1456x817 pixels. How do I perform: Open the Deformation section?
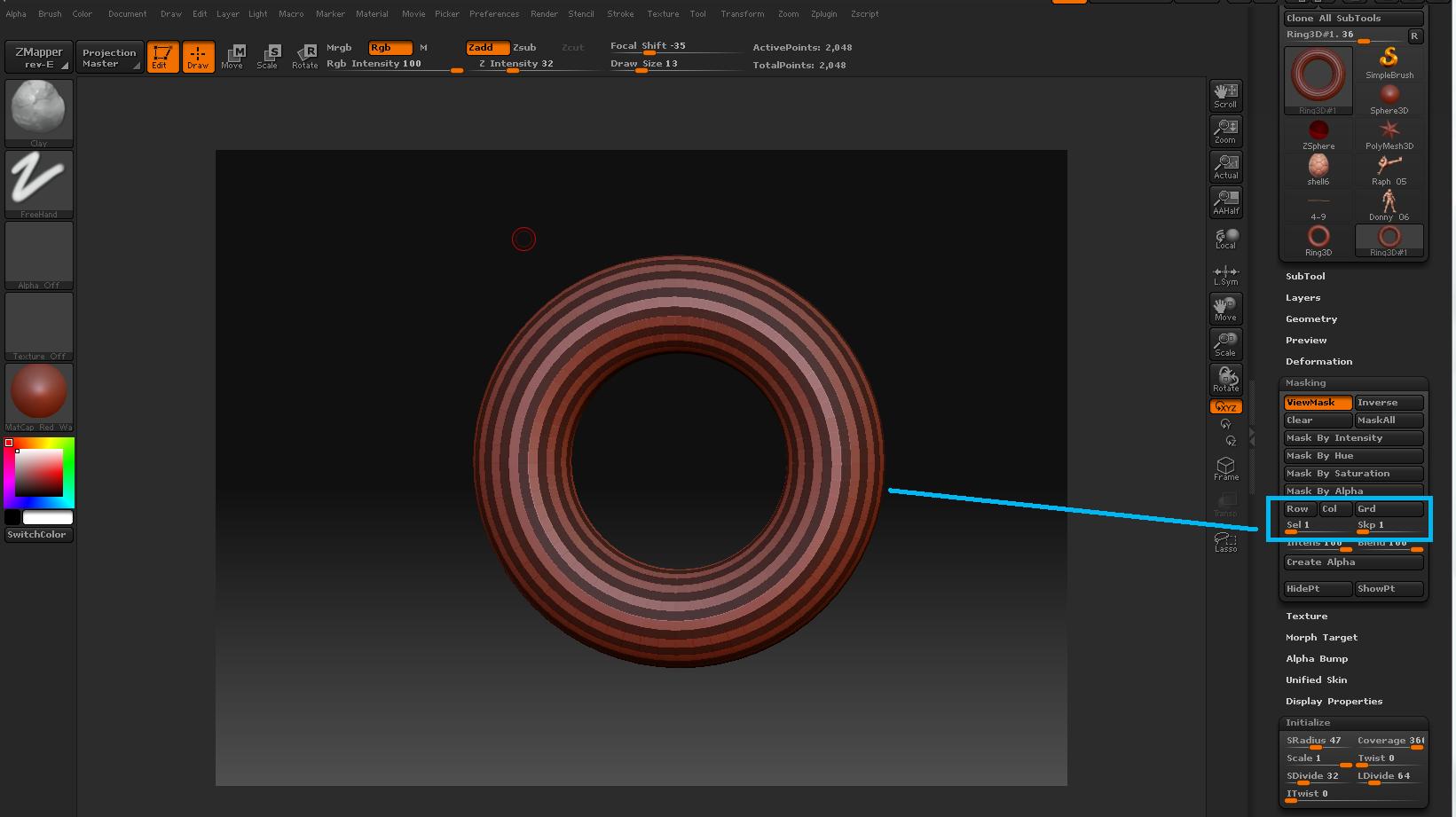[1318, 362]
